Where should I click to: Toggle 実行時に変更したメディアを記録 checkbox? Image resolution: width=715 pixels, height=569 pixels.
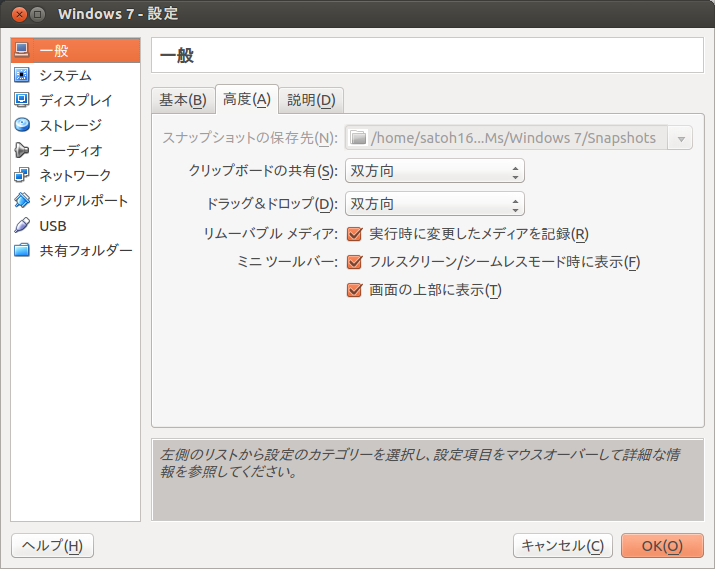point(354,234)
